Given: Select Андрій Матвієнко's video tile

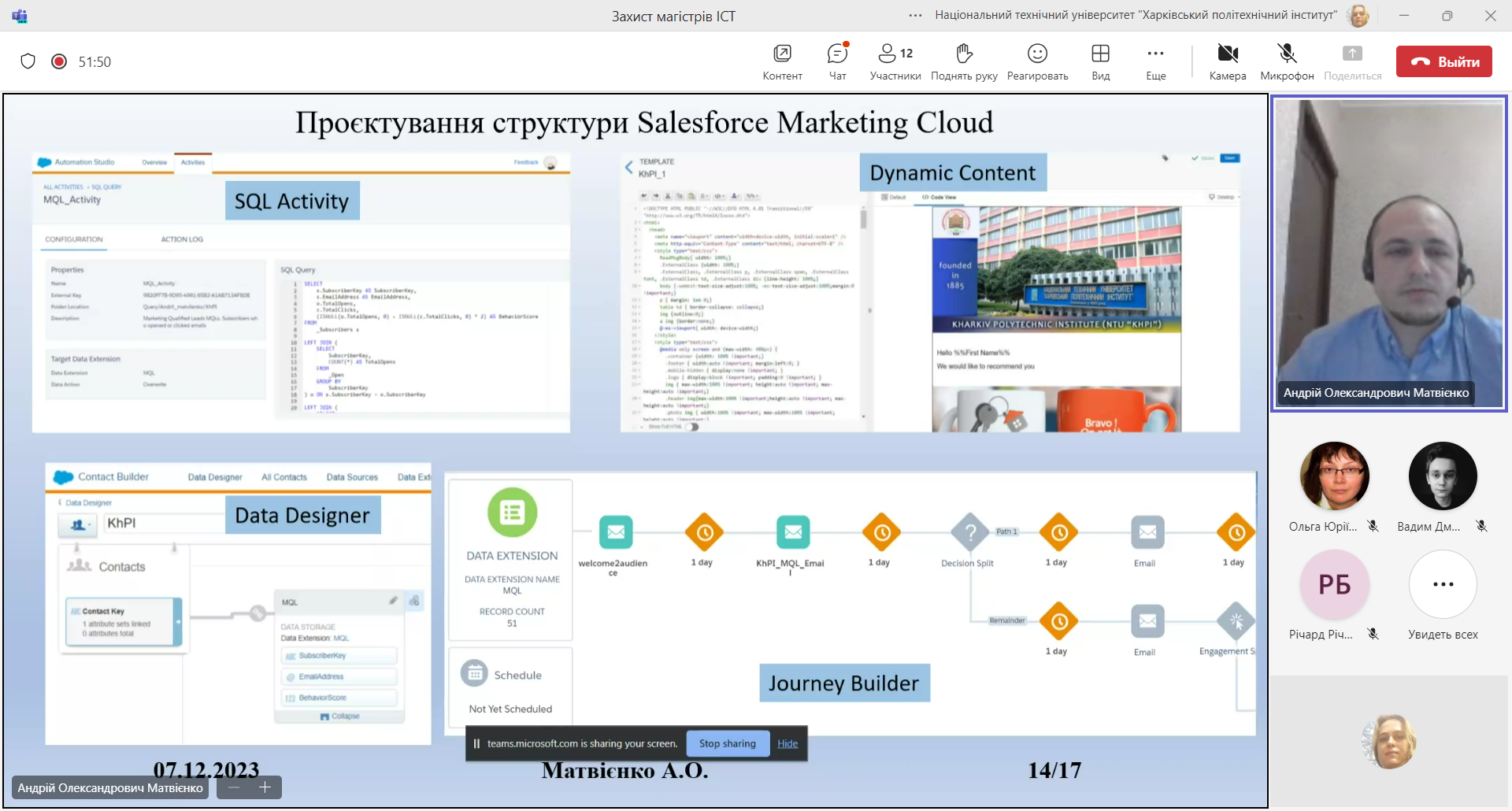Looking at the screenshot, I should click(1389, 252).
